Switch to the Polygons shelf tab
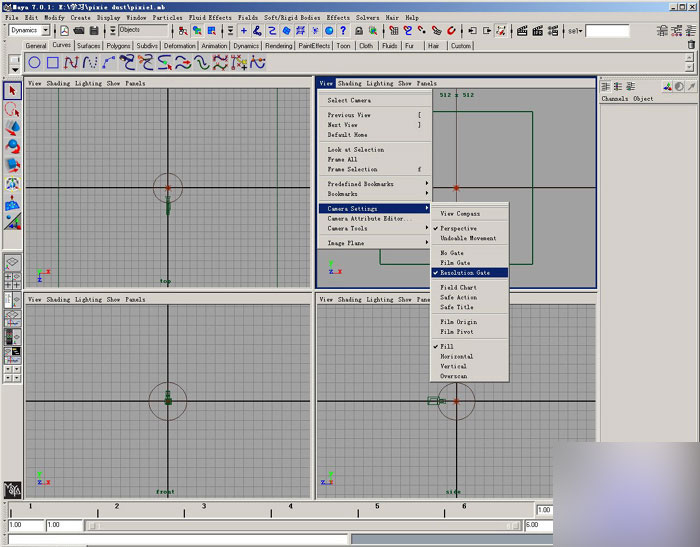700x547 pixels. pos(118,46)
